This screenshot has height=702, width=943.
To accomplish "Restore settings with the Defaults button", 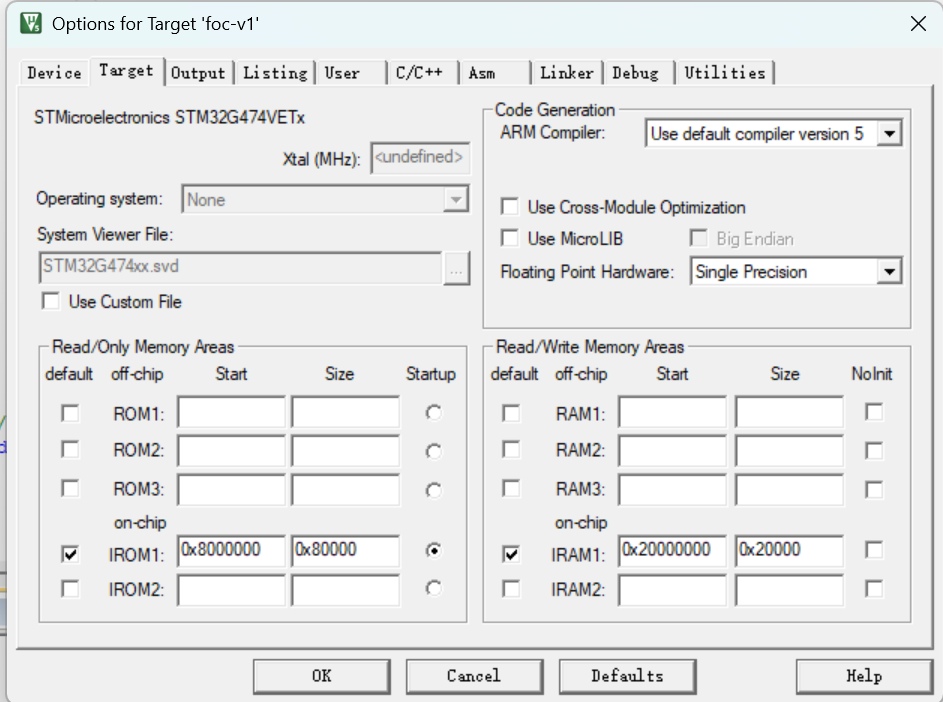I will pyautogui.click(x=627, y=676).
